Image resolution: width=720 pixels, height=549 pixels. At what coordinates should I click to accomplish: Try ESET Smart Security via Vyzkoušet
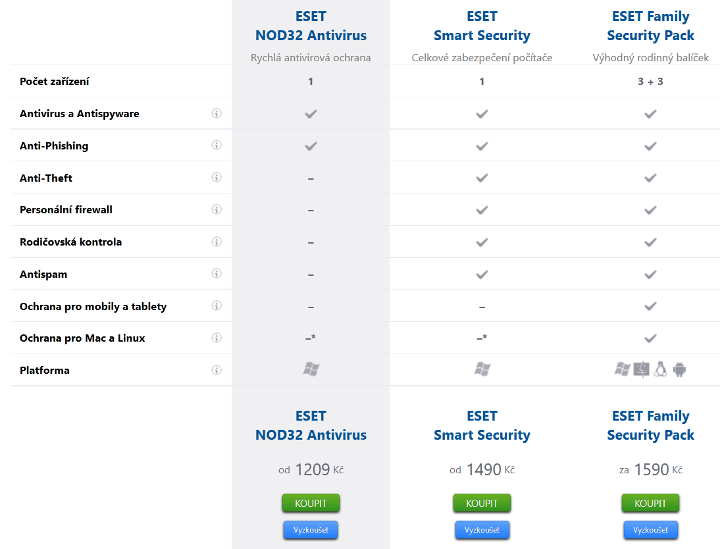coord(481,530)
